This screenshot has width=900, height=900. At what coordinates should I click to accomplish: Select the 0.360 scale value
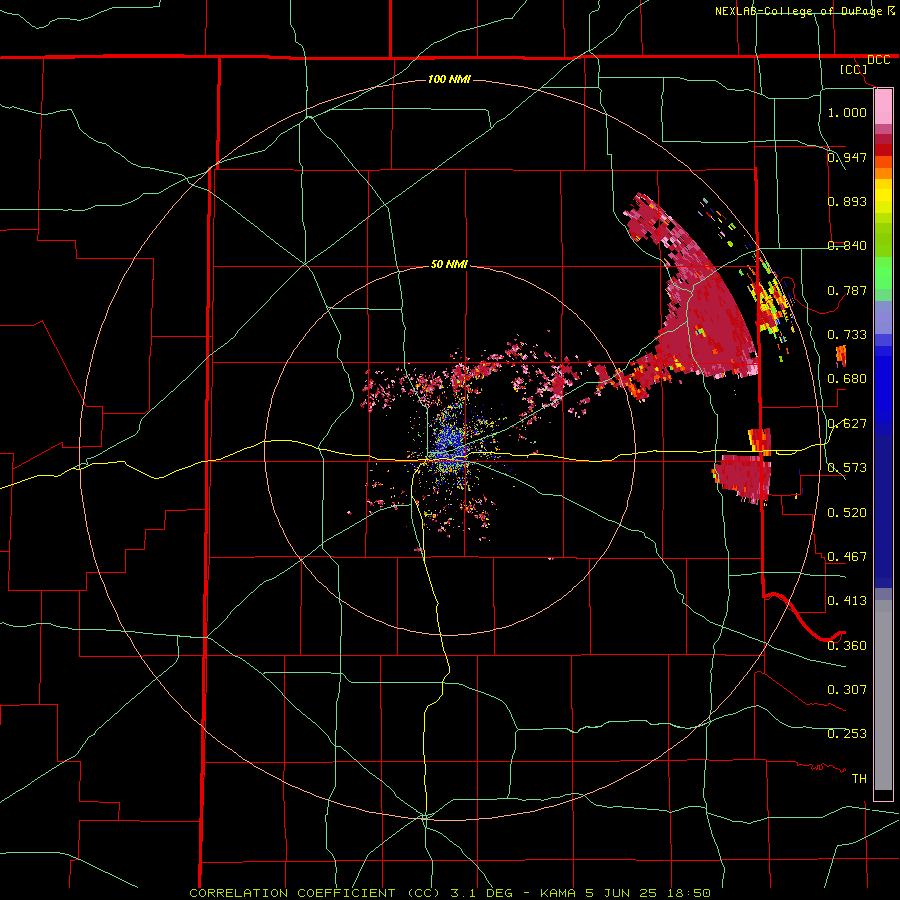pos(847,646)
